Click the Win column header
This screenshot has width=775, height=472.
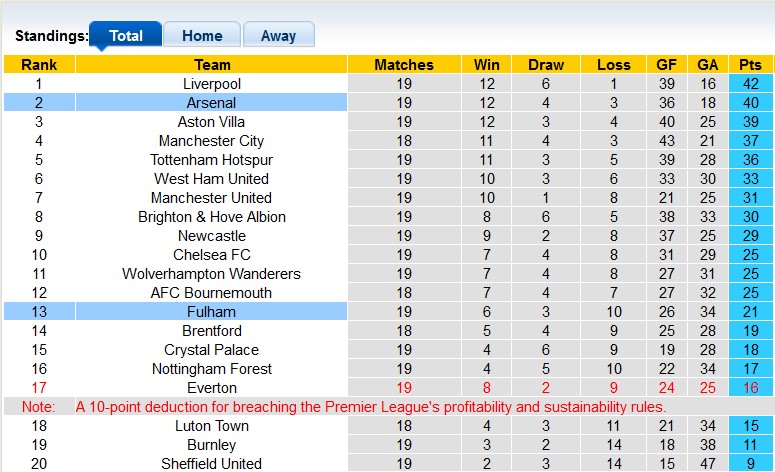(x=487, y=65)
